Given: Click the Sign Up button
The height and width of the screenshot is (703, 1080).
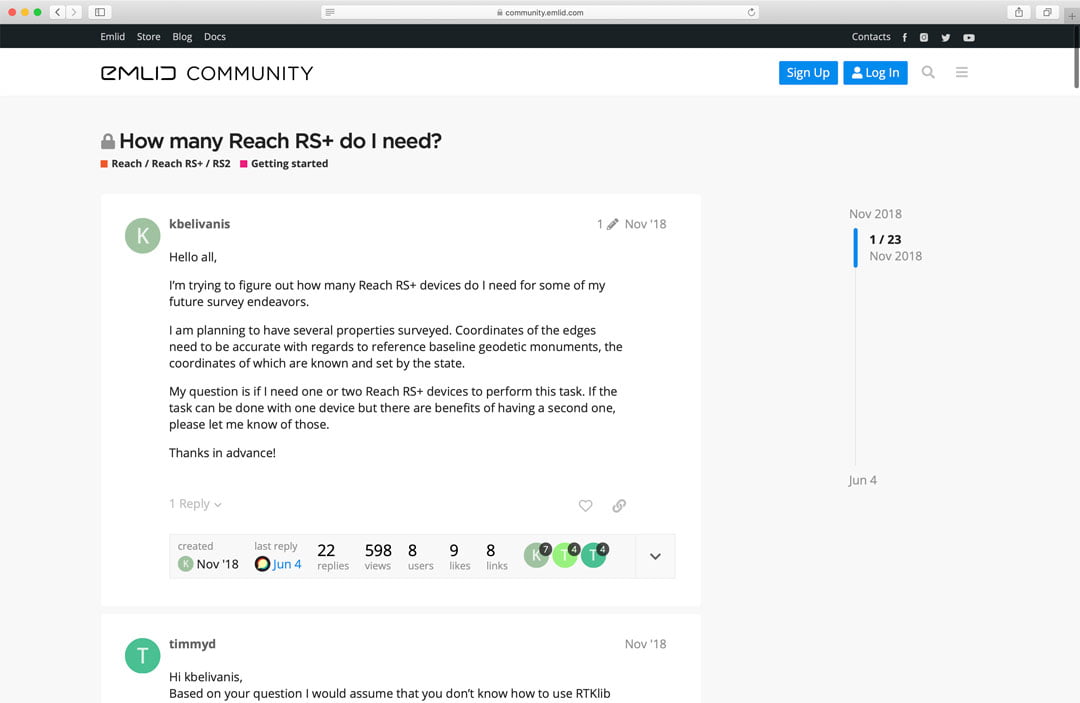Looking at the screenshot, I should (808, 72).
